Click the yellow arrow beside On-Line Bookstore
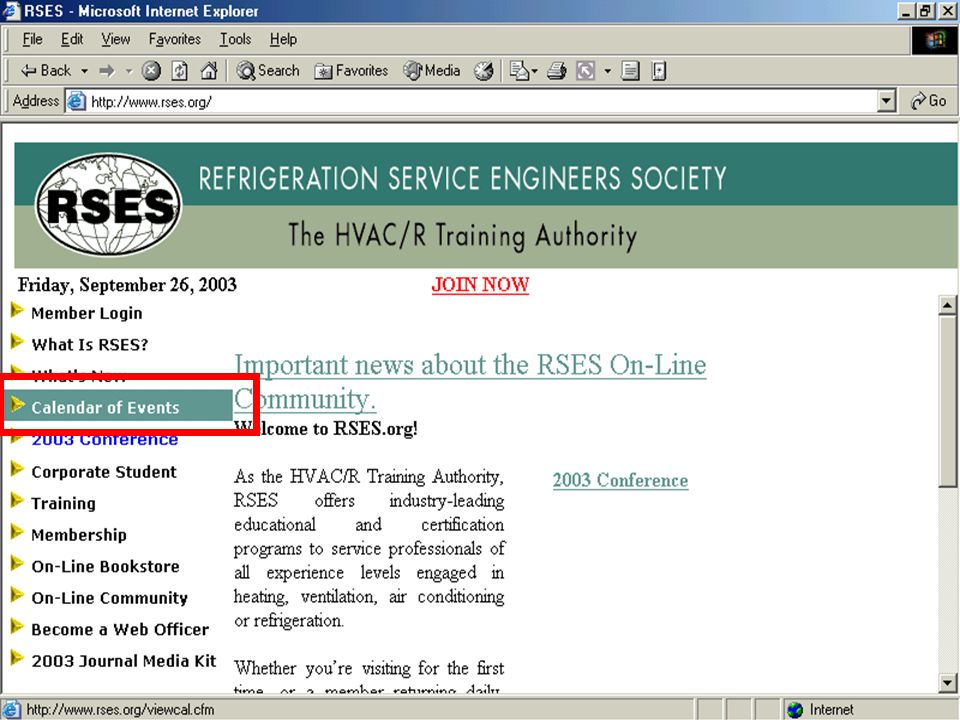This screenshot has height=720, width=960. tap(17, 564)
